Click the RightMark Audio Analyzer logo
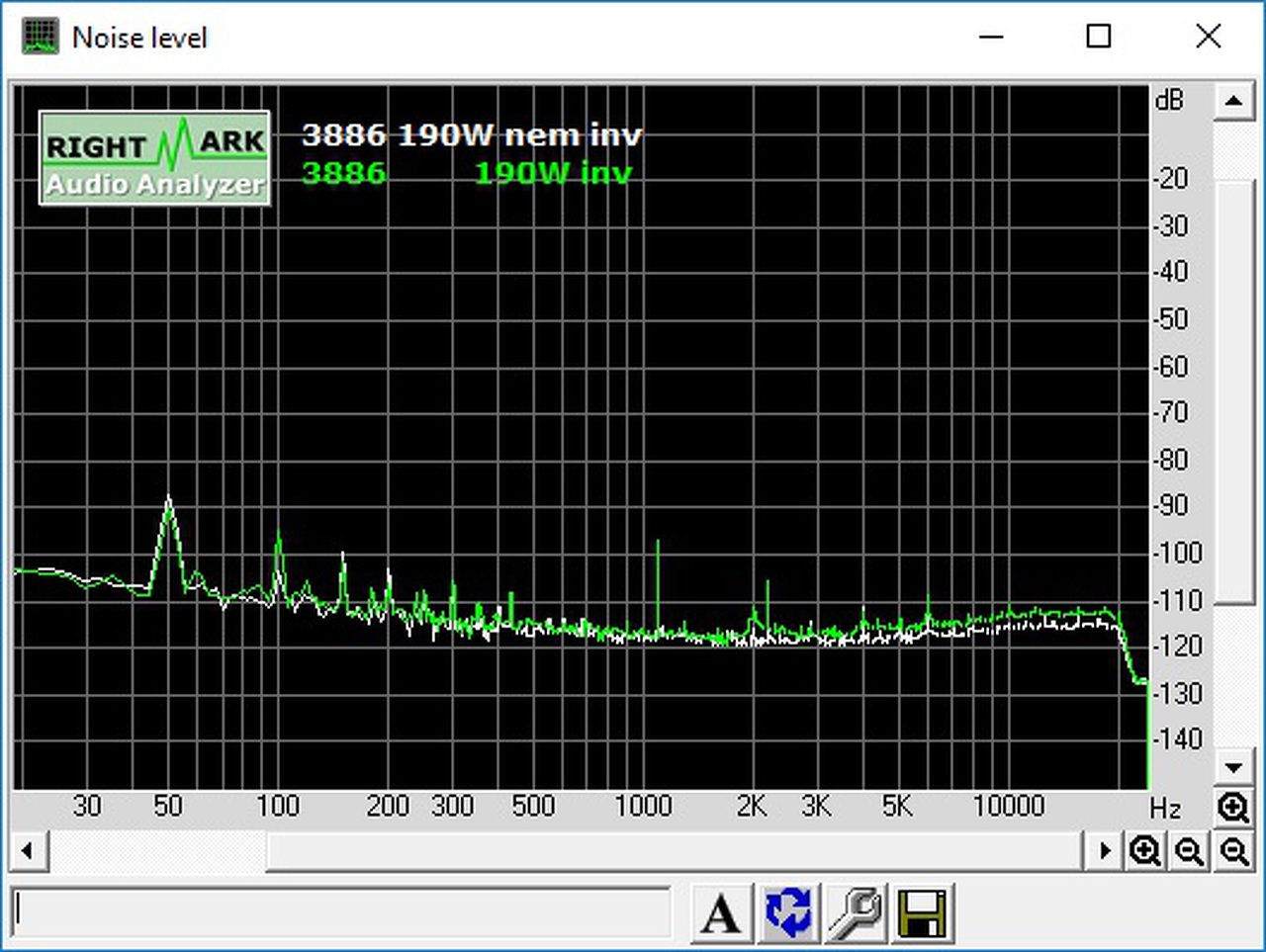Screen dimensions: 1266x952 click(155, 158)
